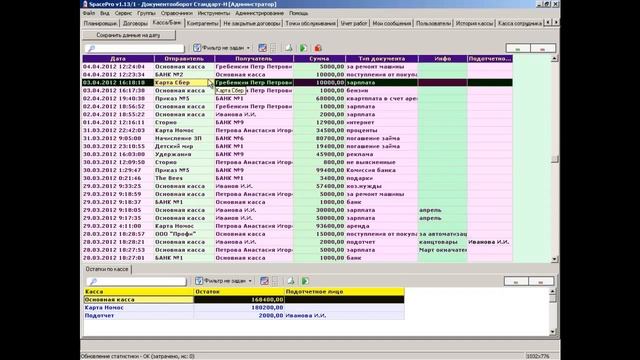The image size is (640, 360).
Task: Click the right small button right of lower toolbar
Action: (541, 281)
